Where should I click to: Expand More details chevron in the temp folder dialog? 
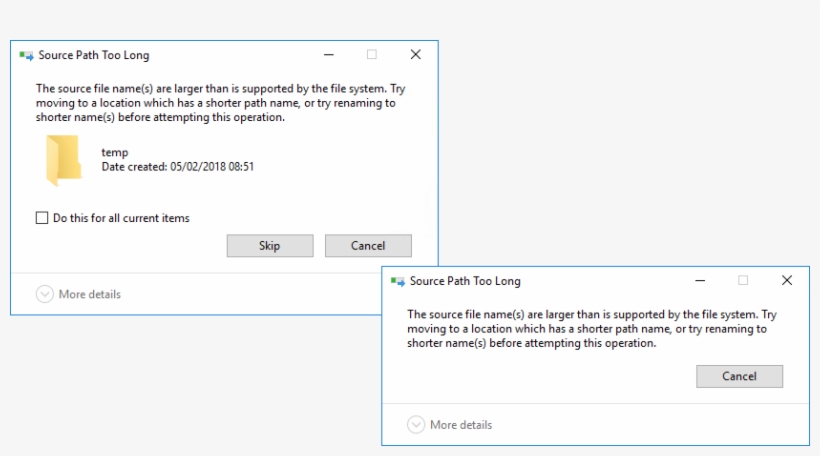[x=44, y=294]
